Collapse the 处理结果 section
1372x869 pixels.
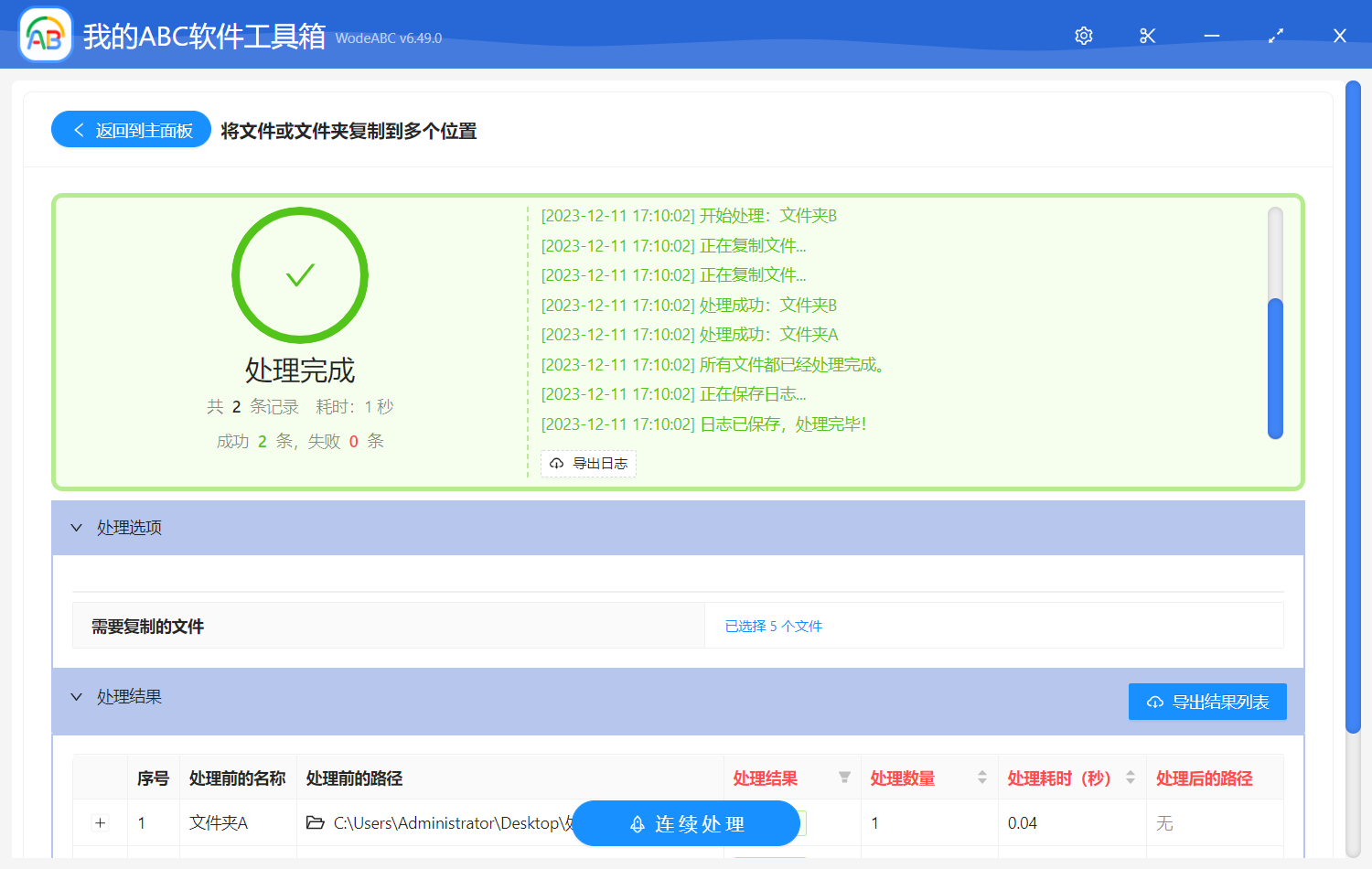77,697
